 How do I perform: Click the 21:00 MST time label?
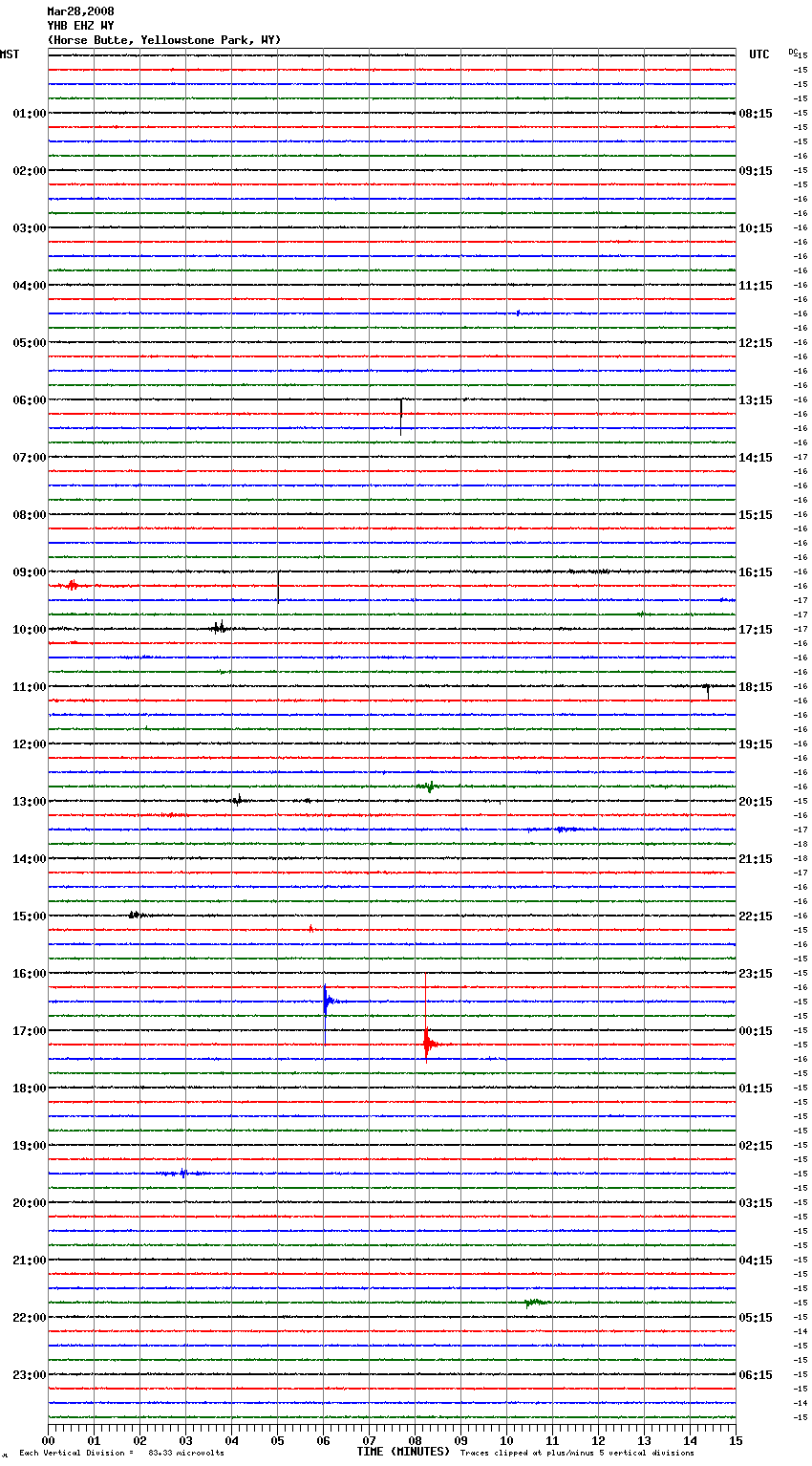[30, 1261]
